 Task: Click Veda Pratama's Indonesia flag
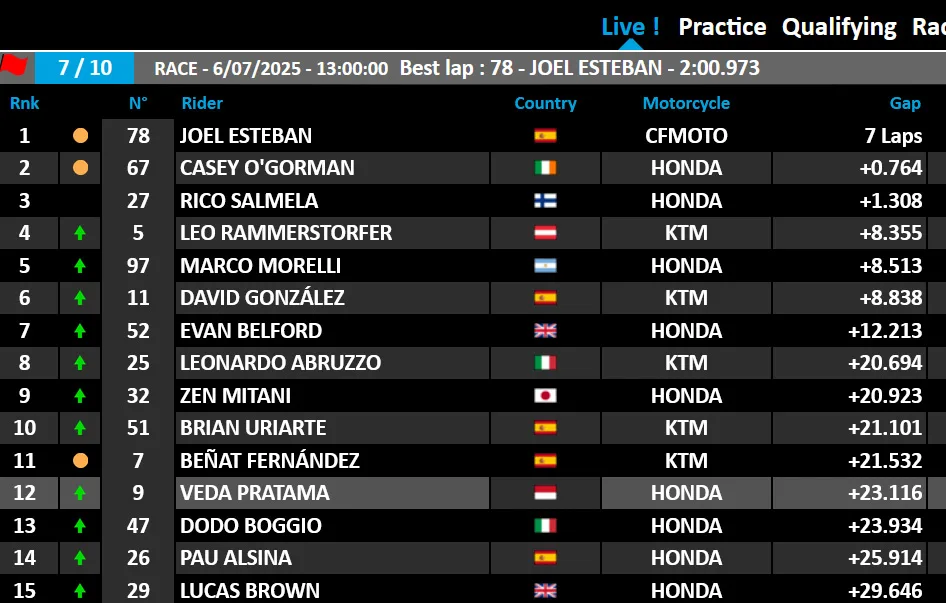(x=545, y=493)
